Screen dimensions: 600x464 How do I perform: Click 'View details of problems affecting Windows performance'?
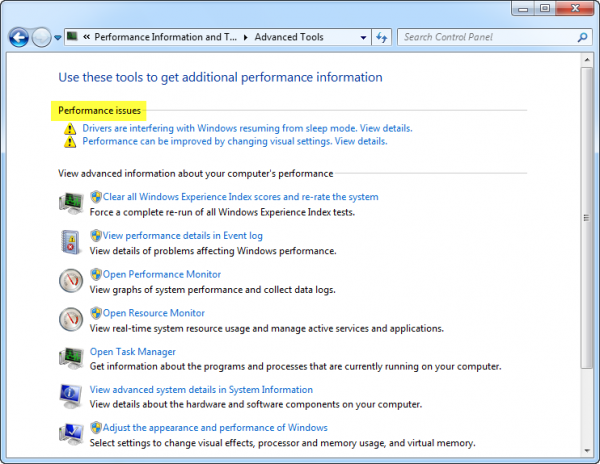[x=213, y=251]
